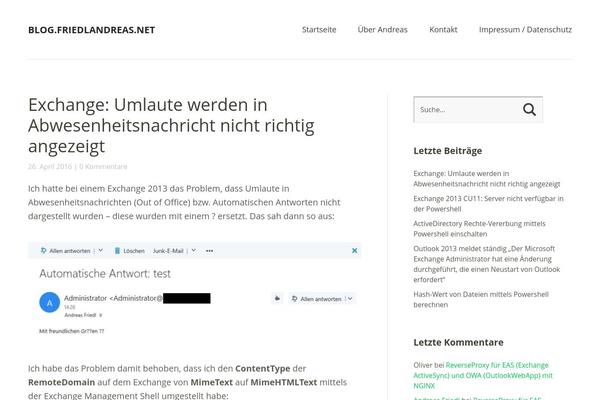Image resolution: width=600 pixels, height=400 pixels.
Task: Click the Letzte Kommentare heading
Action: coord(458,342)
